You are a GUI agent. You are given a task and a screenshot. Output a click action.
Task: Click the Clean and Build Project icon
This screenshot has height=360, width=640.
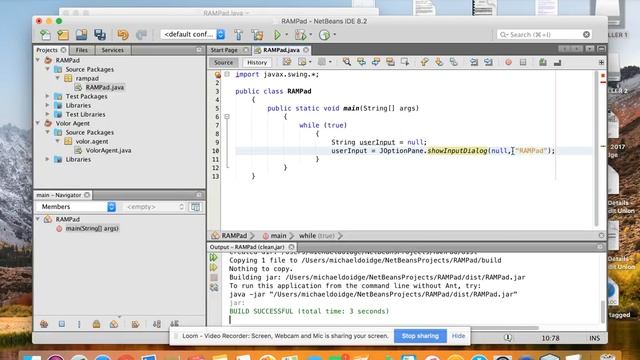(258, 35)
